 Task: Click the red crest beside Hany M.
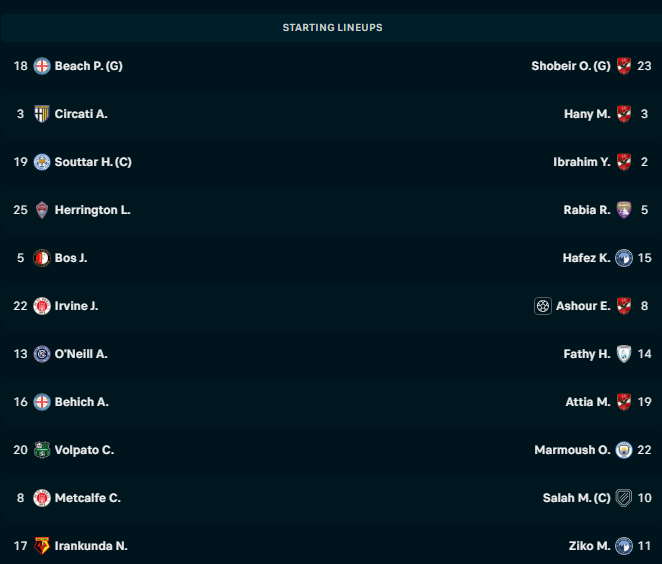click(624, 114)
